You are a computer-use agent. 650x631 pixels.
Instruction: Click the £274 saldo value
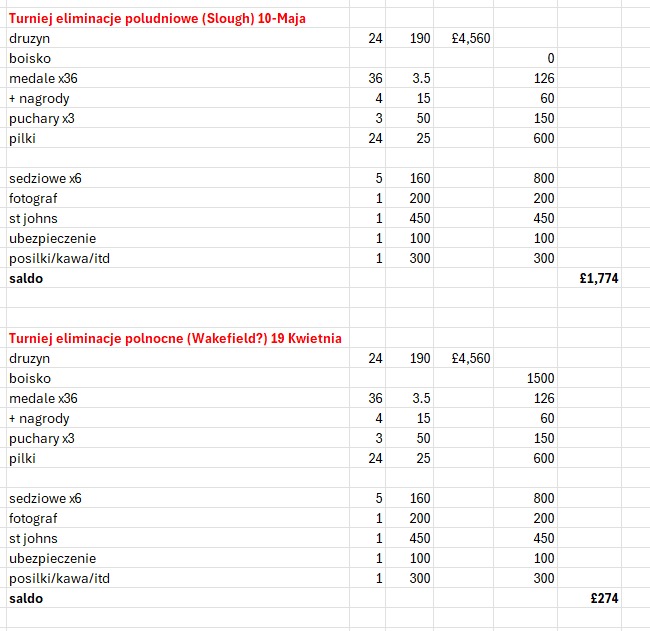click(x=605, y=598)
